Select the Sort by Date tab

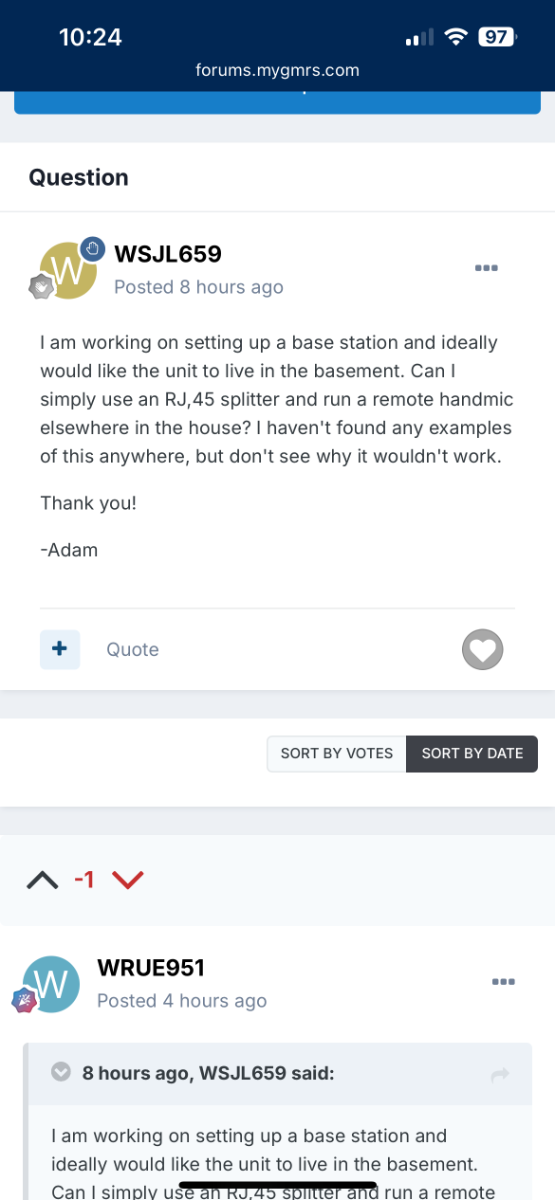pos(472,753)
